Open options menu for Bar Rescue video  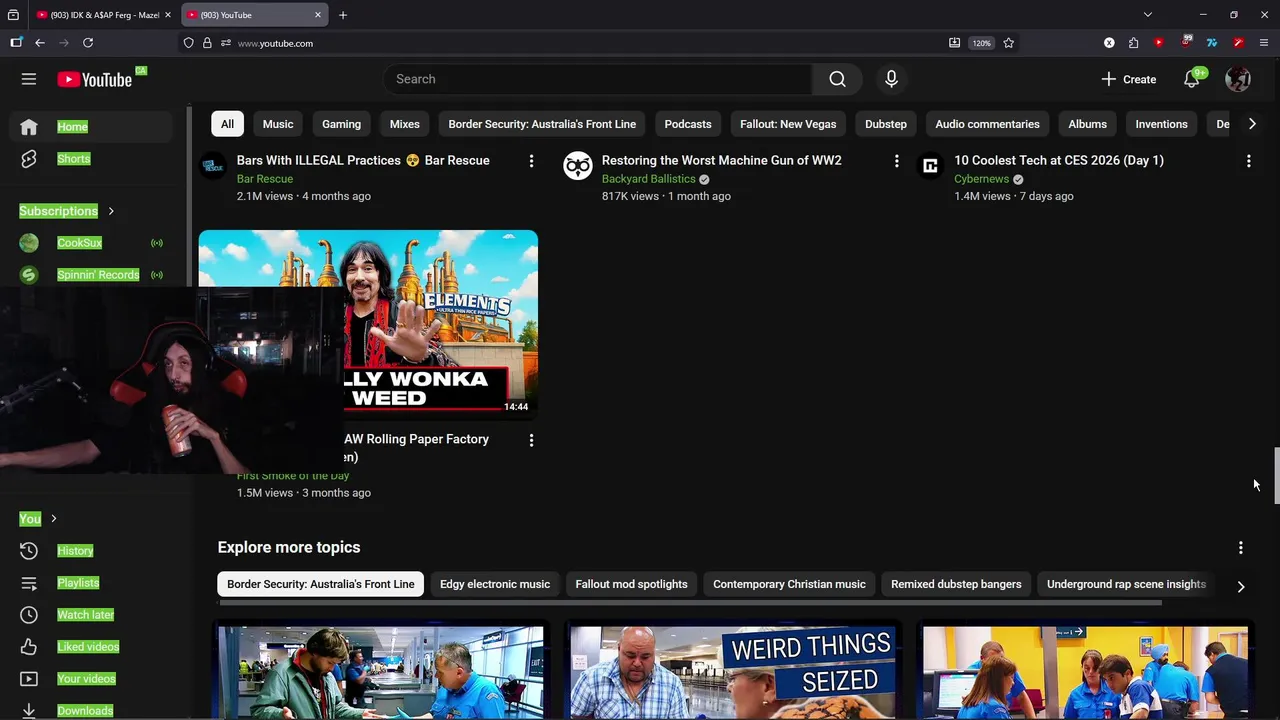(531, 161)
